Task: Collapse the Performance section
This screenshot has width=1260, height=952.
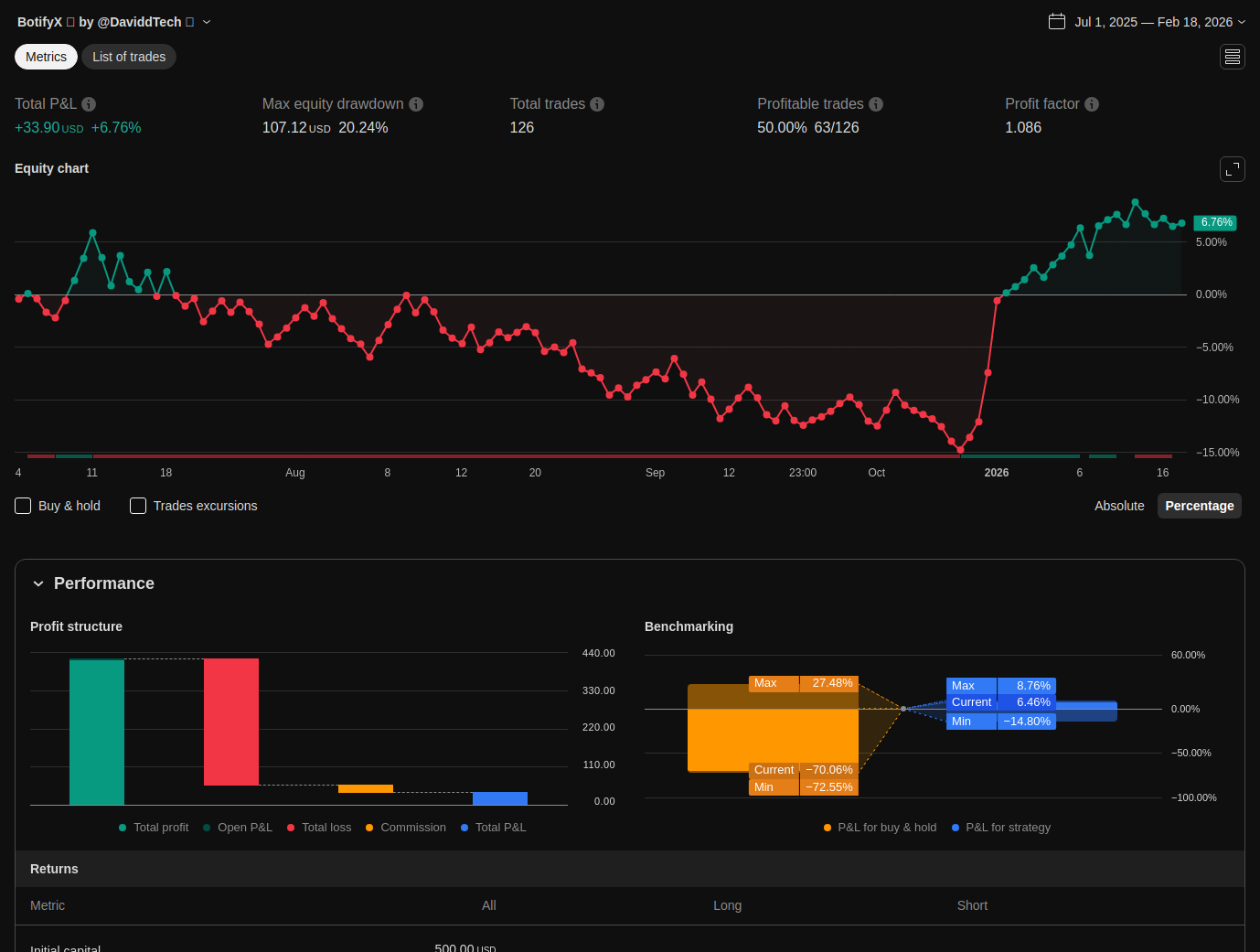Action: coord(38,583)
